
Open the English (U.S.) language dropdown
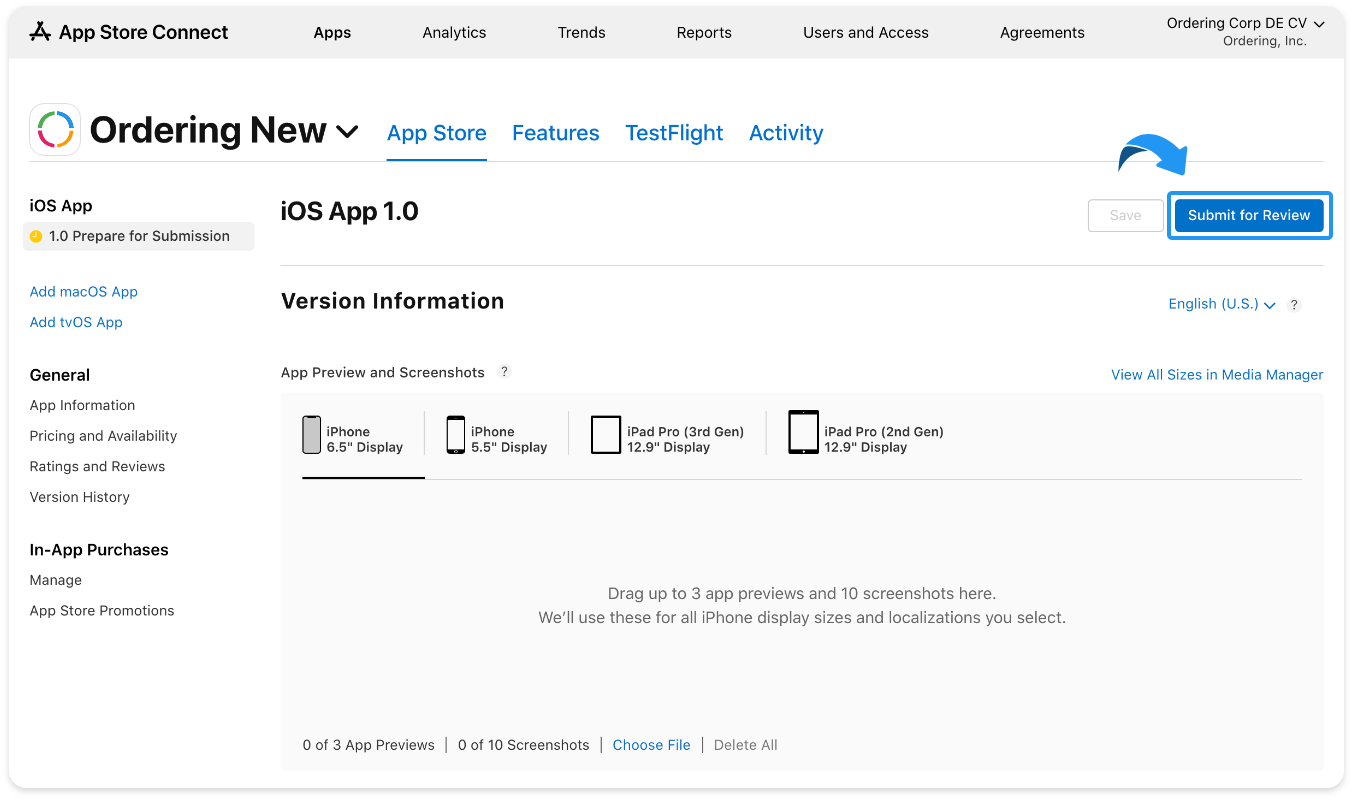click(1222, 304)
